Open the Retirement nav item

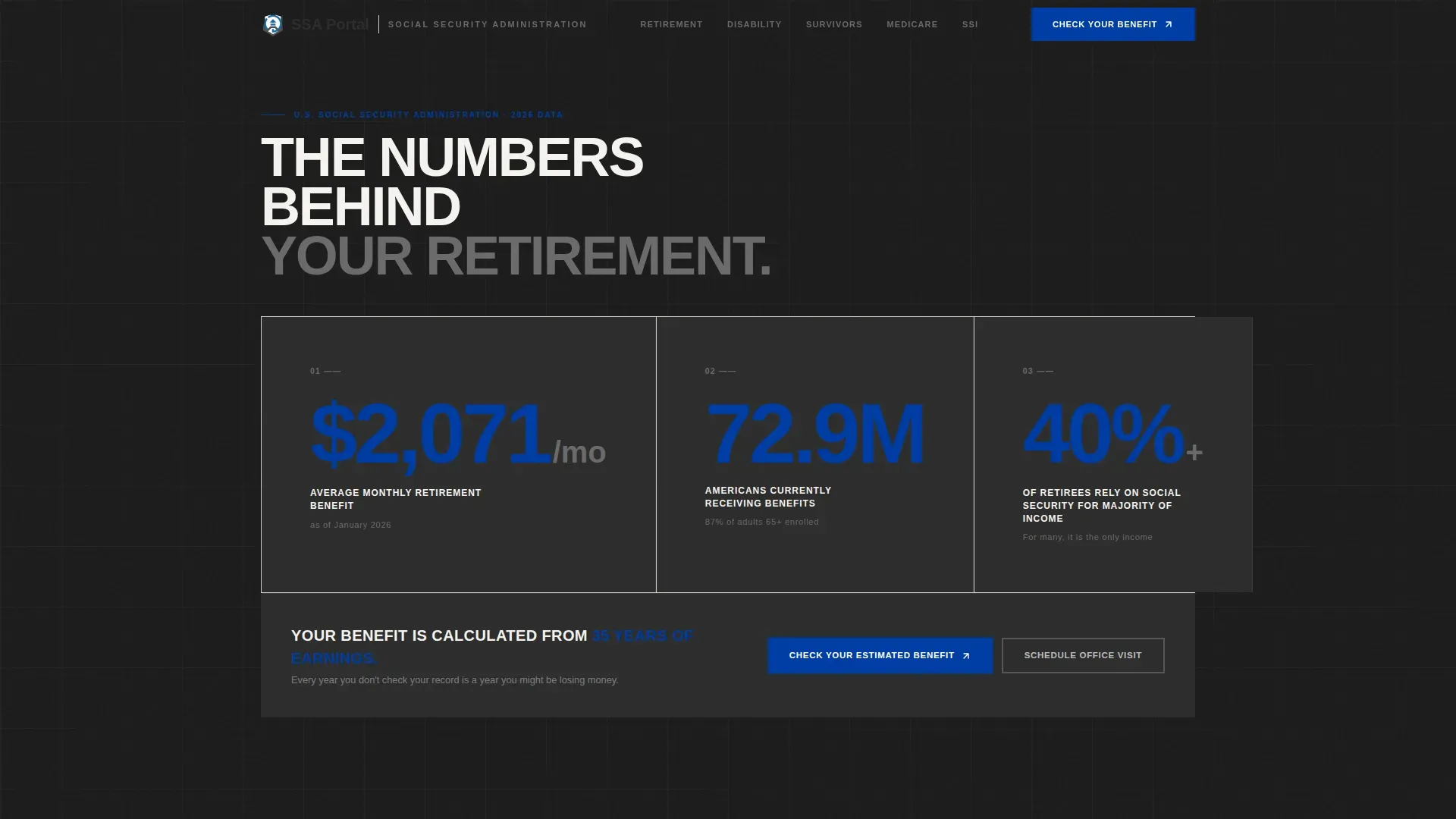[671, 25]
